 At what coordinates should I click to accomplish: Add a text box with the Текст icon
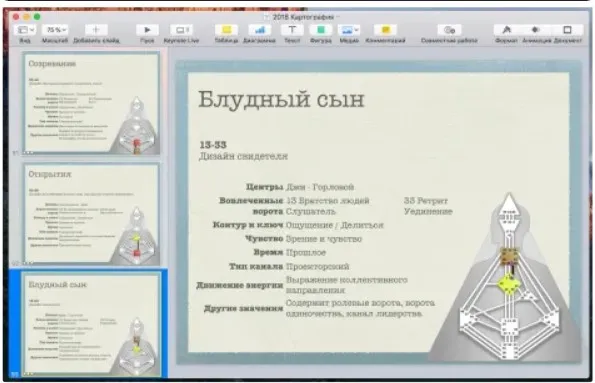click(292, 30)
